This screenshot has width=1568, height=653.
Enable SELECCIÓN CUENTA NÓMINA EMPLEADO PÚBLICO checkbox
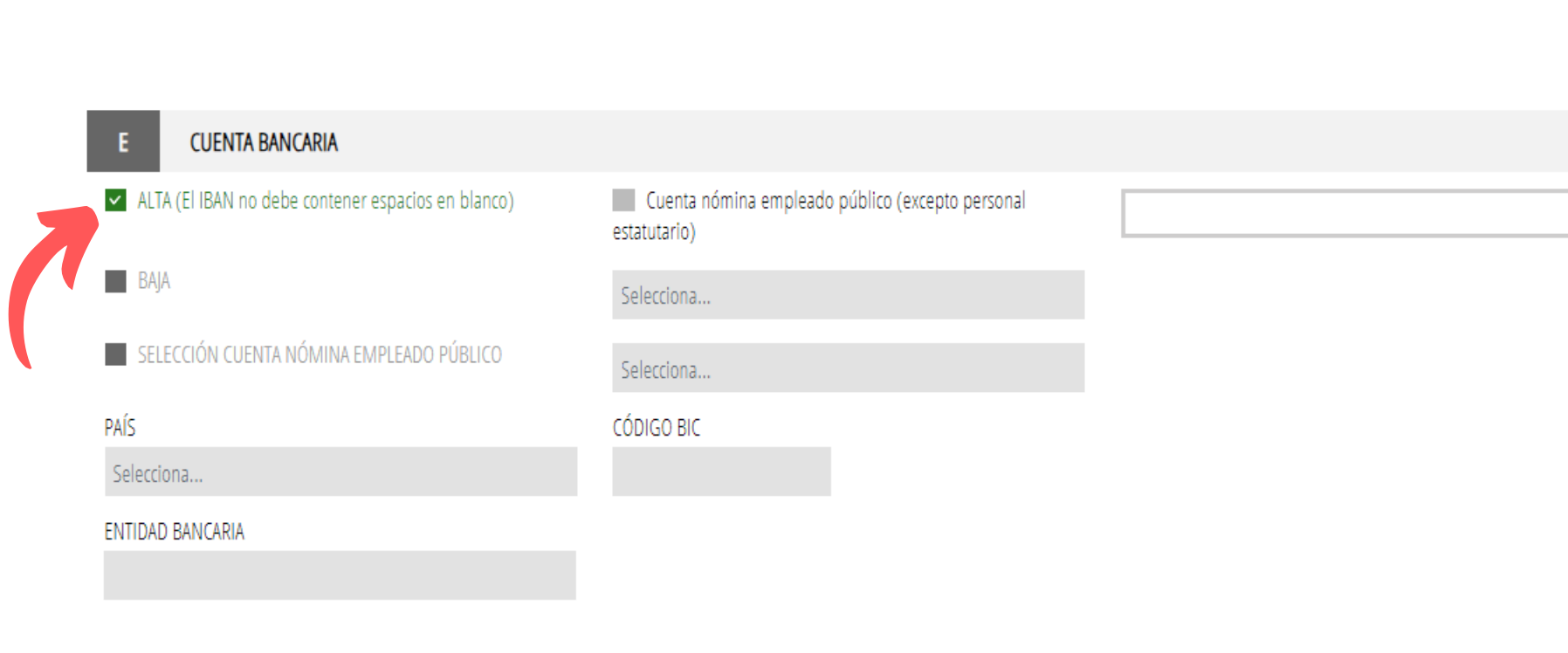coord(115,354)
